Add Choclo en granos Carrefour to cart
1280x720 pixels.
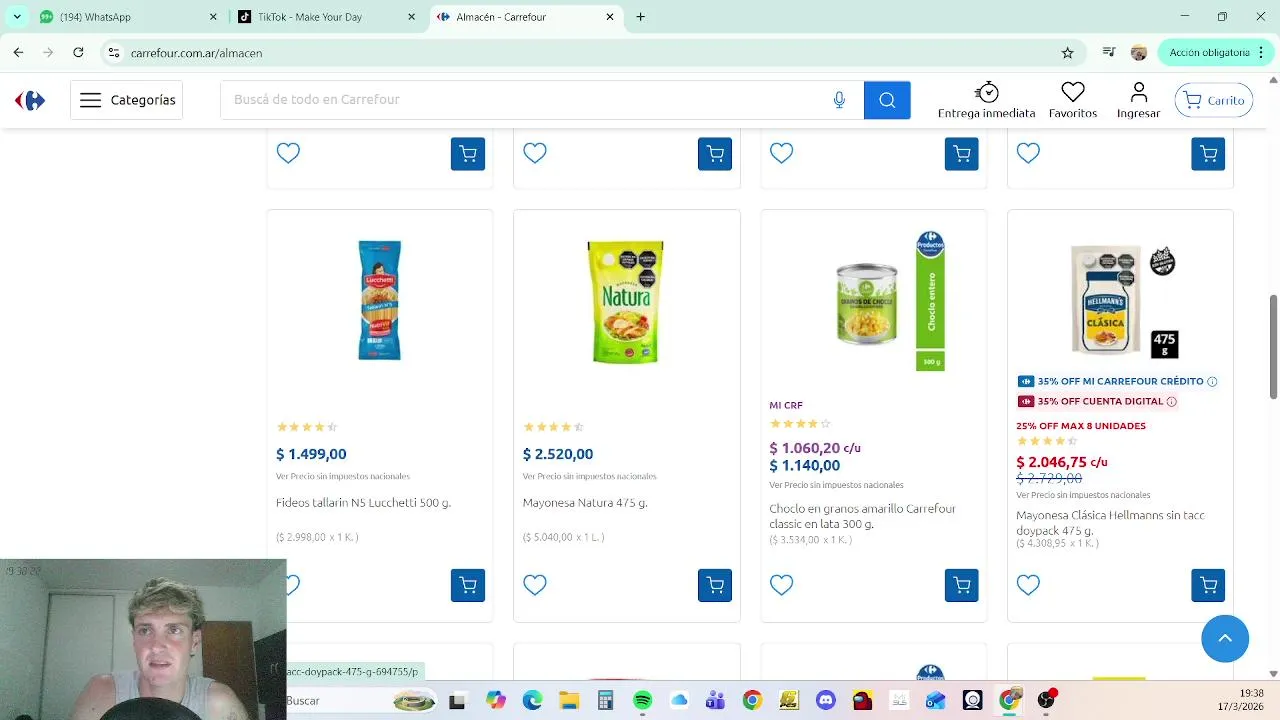[x=962, y=585]
